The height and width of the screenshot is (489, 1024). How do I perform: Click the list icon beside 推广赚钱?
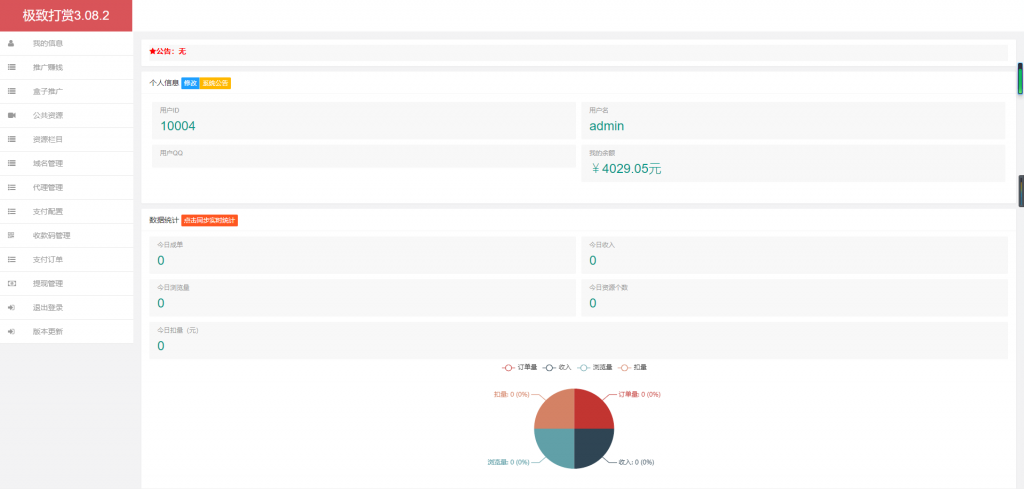point(11,67)
